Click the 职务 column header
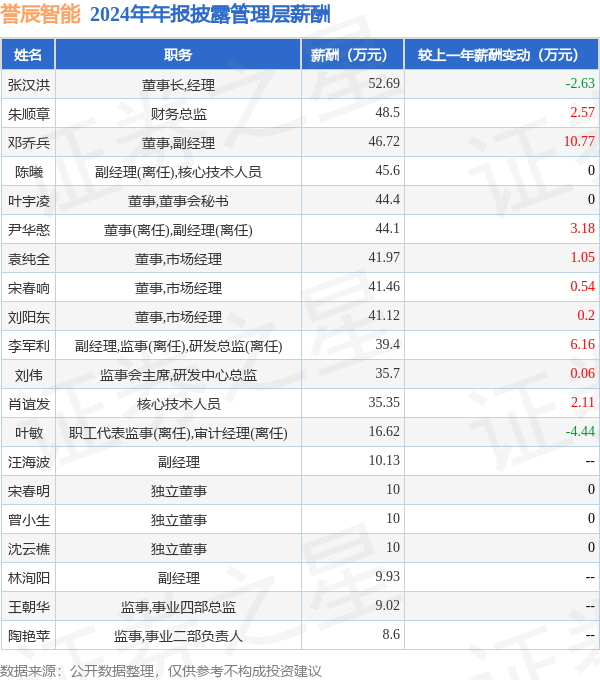Screen dimensions: 600x680 [178, 55]
